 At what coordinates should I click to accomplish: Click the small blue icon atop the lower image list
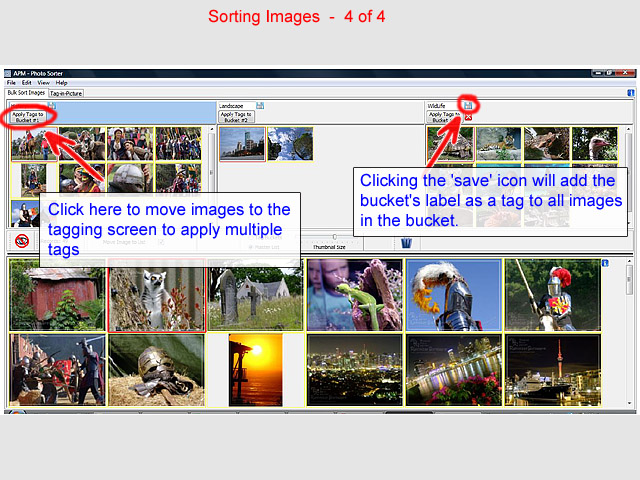coord(605,263)
